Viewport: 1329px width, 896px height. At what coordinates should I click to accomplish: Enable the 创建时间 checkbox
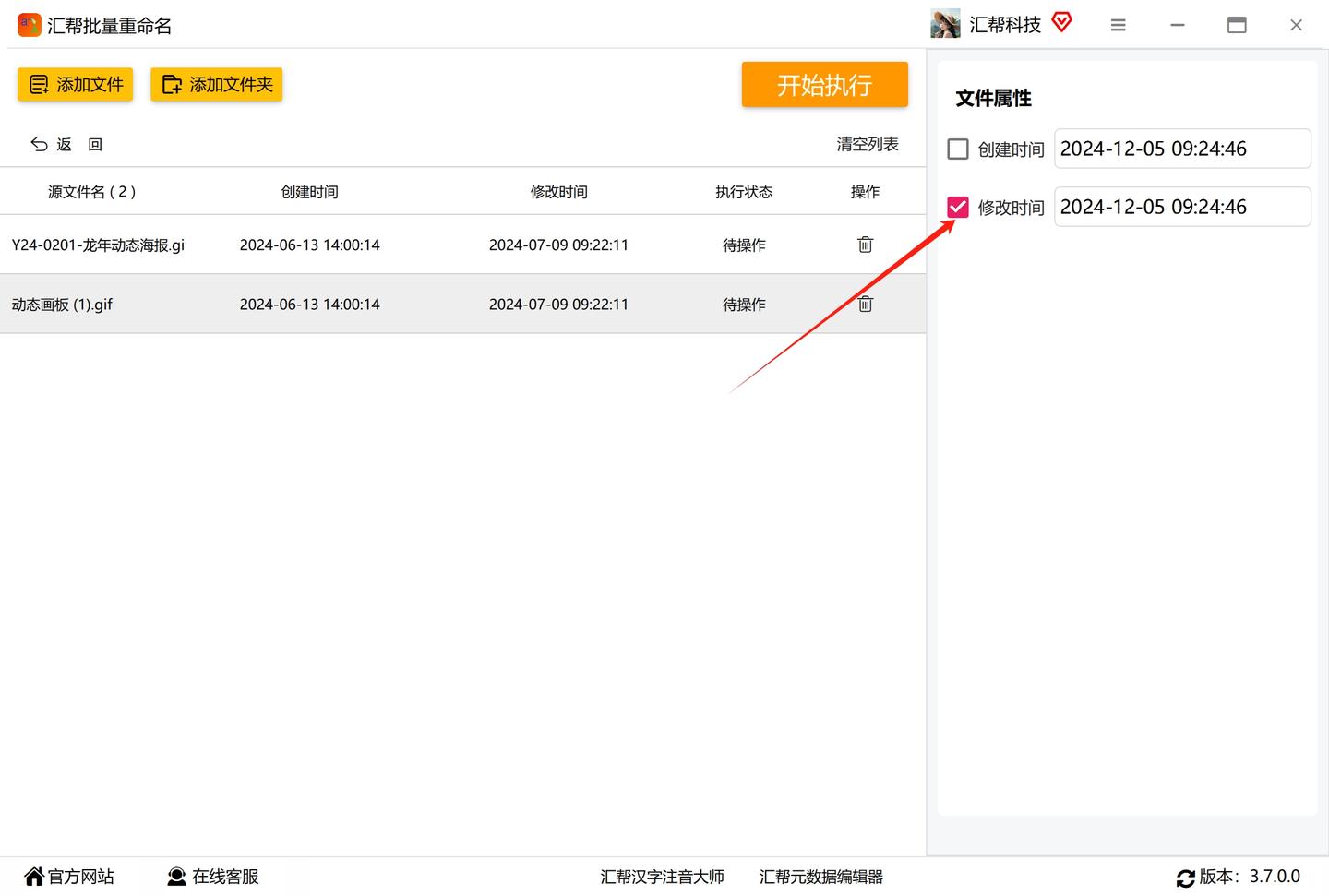point(958,149)
